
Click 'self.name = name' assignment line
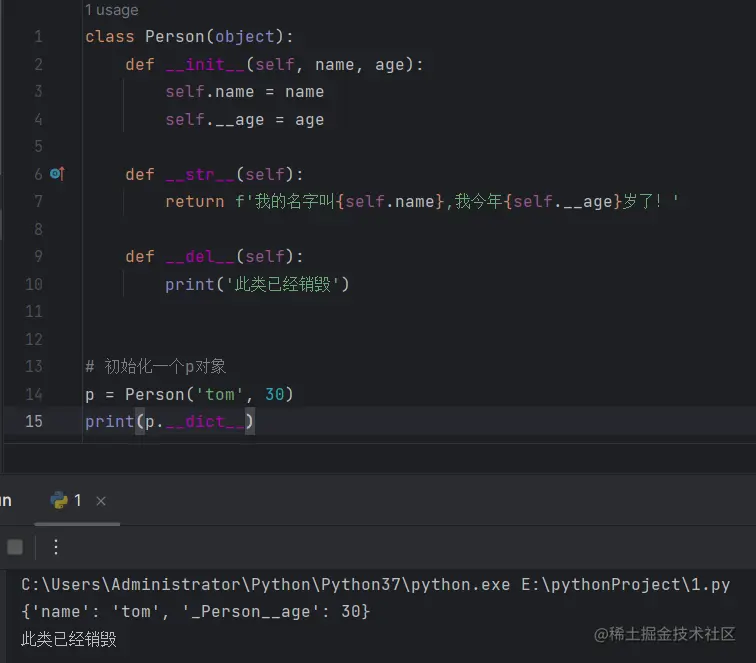coord(245,92)
